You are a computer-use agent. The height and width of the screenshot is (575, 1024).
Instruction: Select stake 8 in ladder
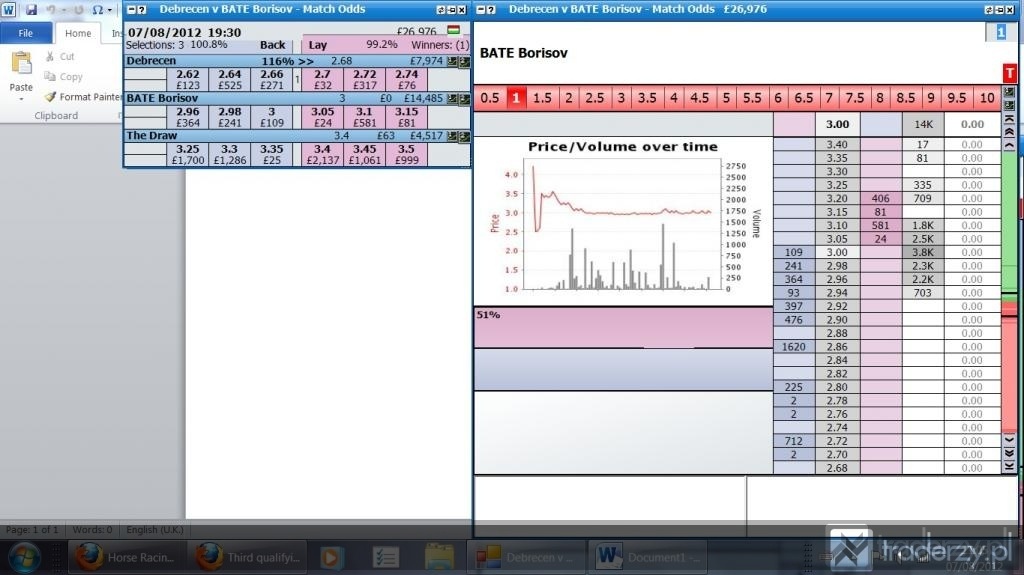click(x=880, y=98)
